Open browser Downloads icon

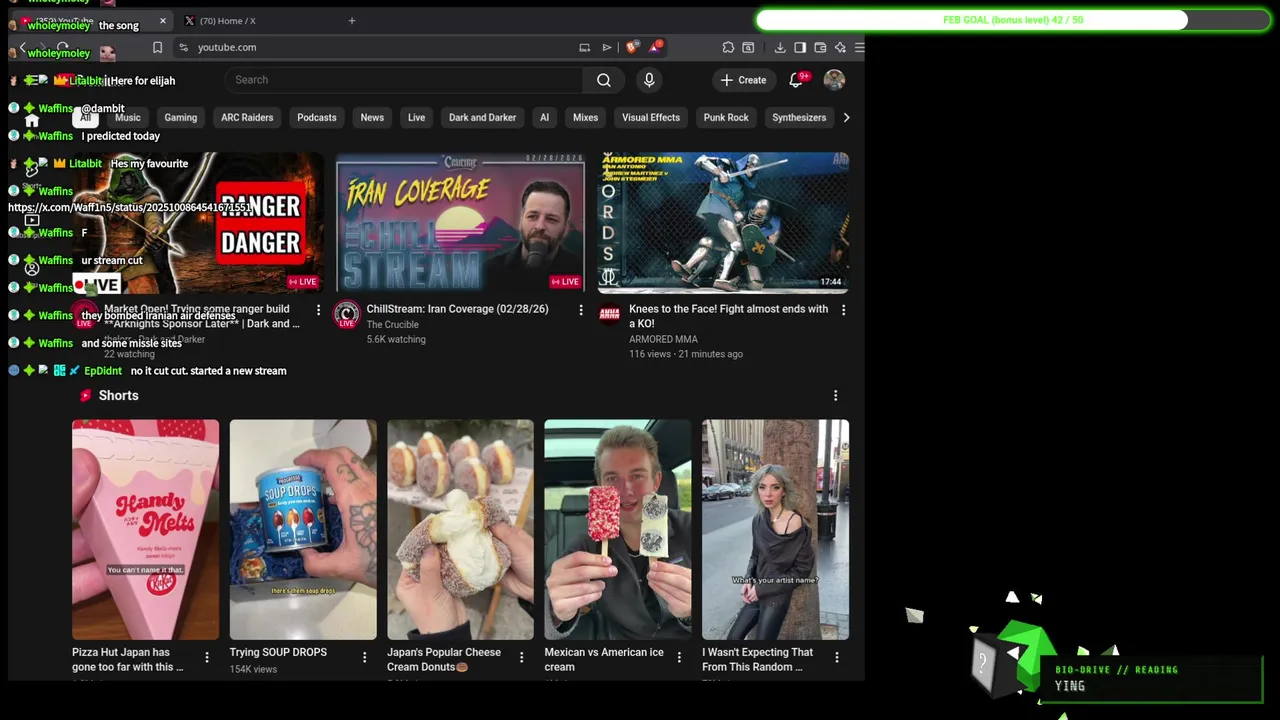780,47
